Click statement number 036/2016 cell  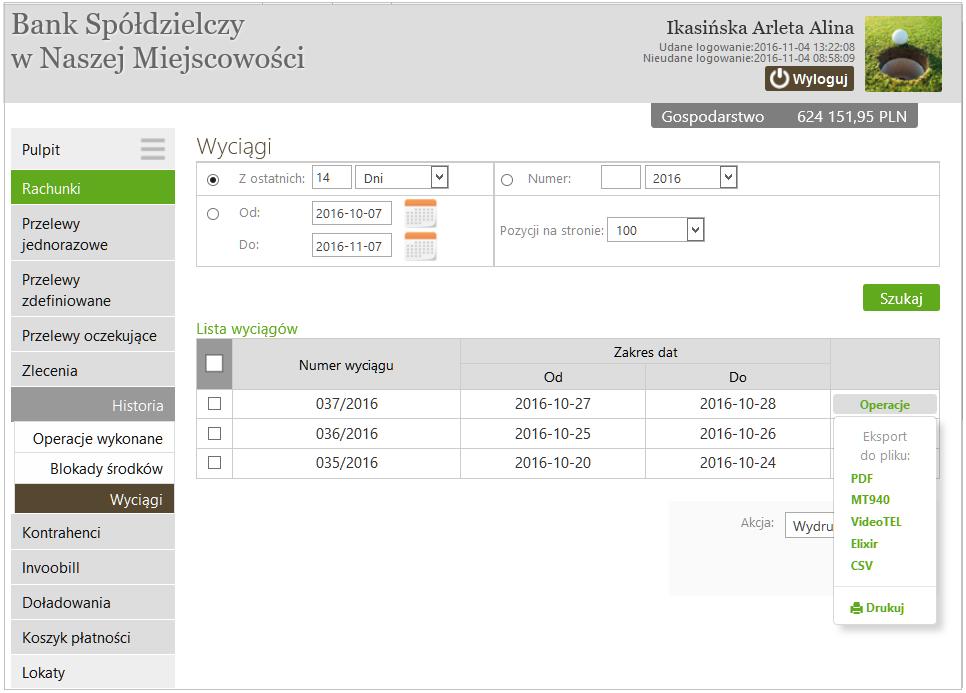(x=346, y=433)
